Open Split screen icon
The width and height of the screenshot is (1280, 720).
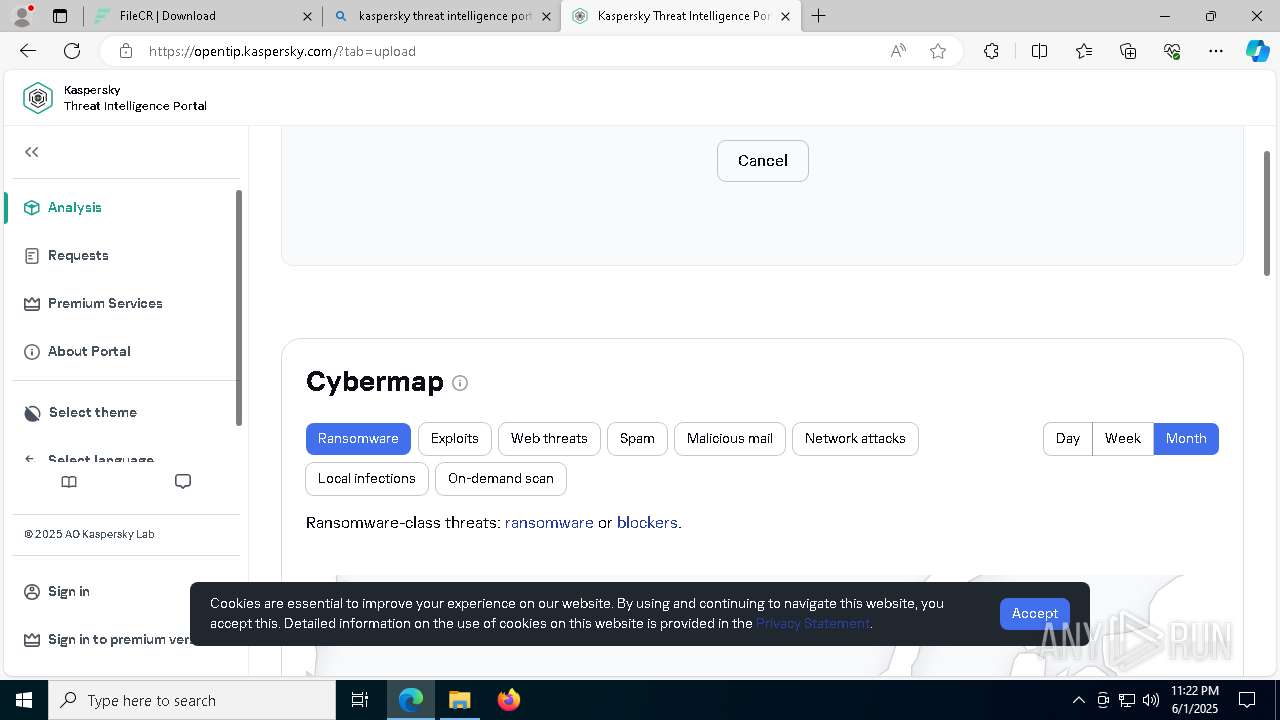click(1039, 51)
